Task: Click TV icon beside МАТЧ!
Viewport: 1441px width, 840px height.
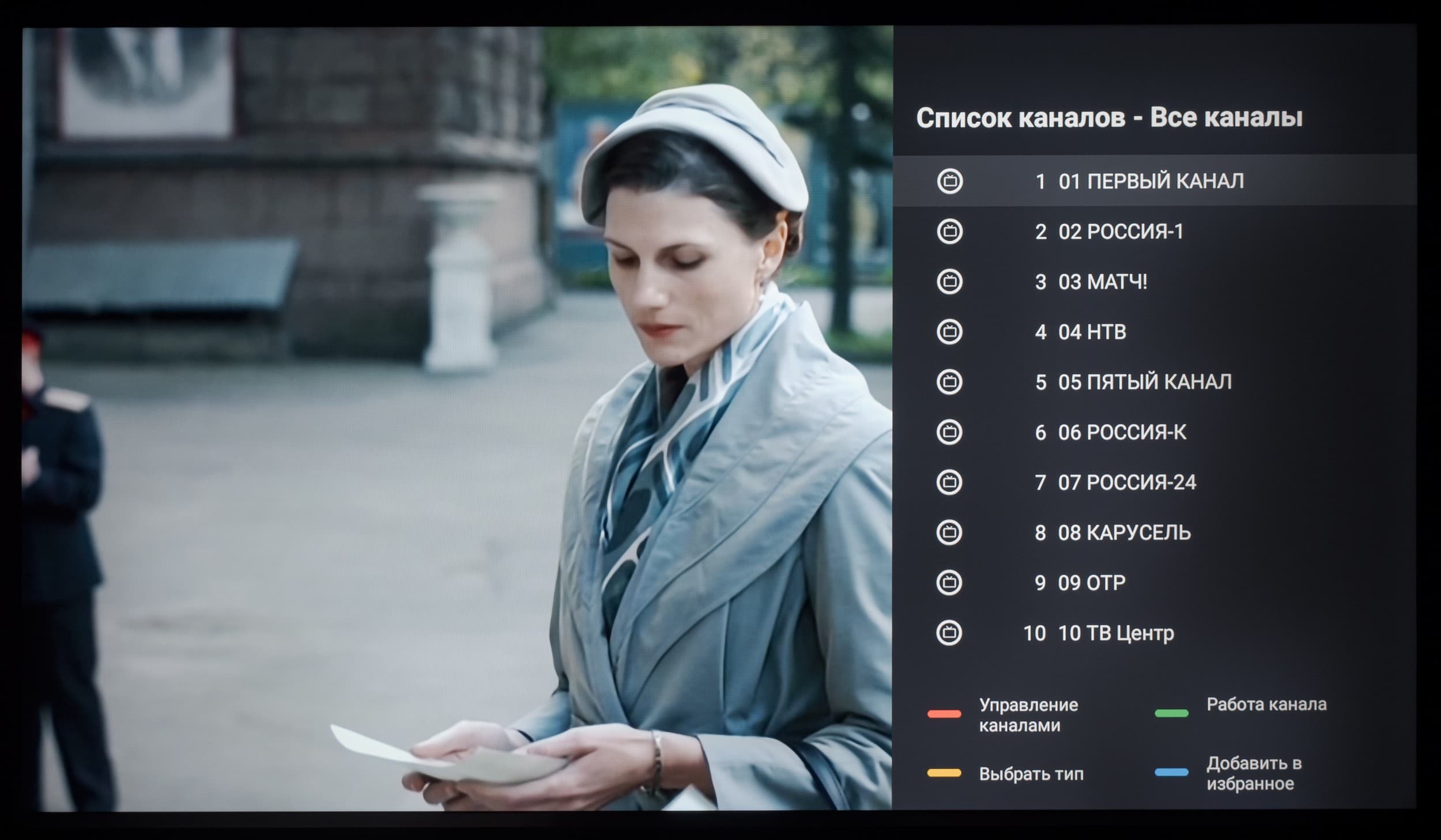Action: click(949, 282)
